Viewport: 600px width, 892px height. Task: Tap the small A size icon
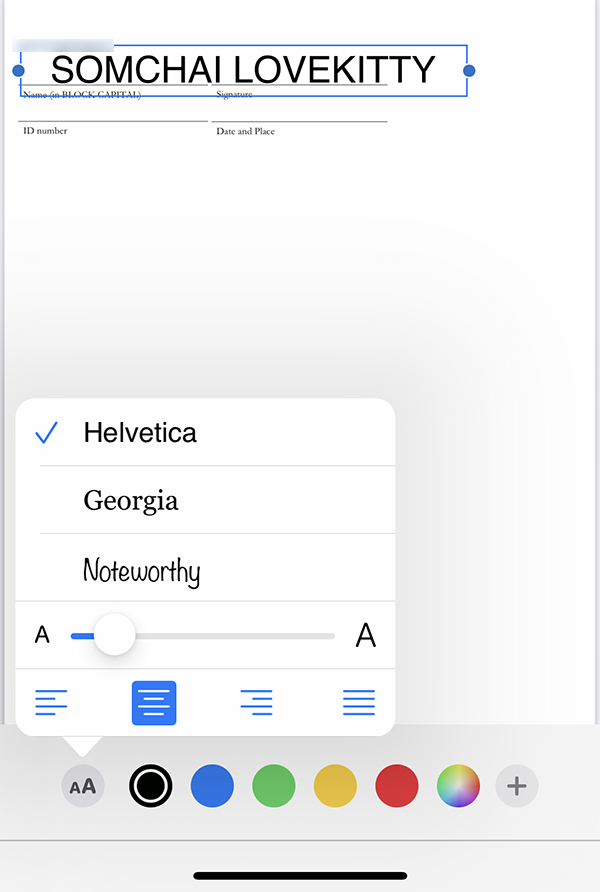(x=42, y=635)
